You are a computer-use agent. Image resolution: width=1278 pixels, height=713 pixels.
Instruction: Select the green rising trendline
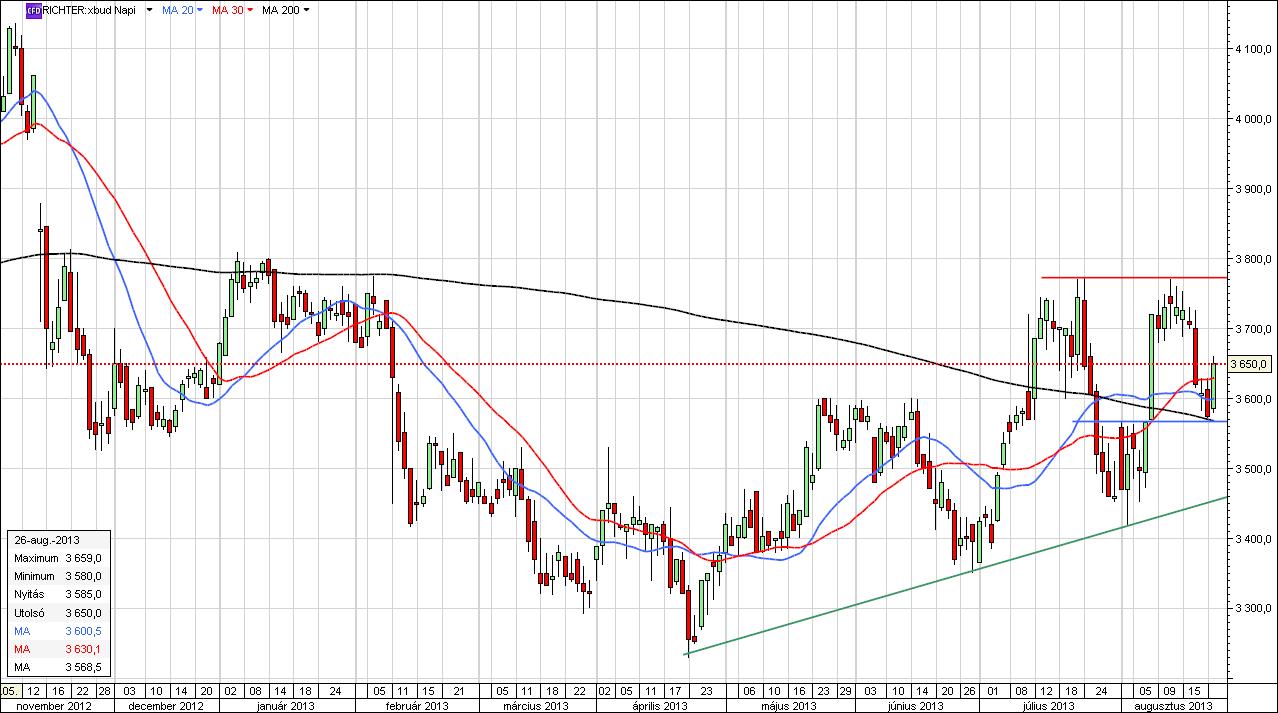956,575
